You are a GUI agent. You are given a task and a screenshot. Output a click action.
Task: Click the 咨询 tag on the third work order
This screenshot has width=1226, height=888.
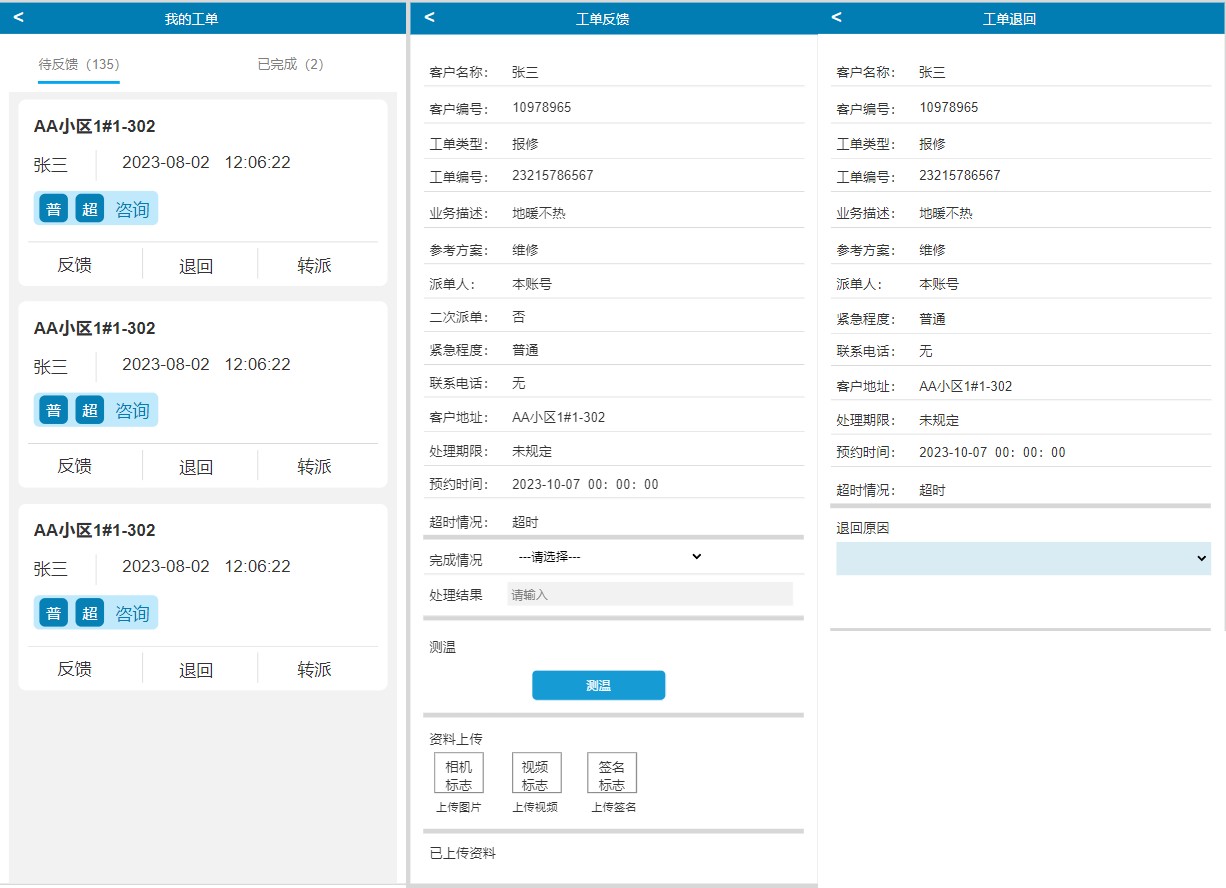pyautogui.click(x=132, y=614)
